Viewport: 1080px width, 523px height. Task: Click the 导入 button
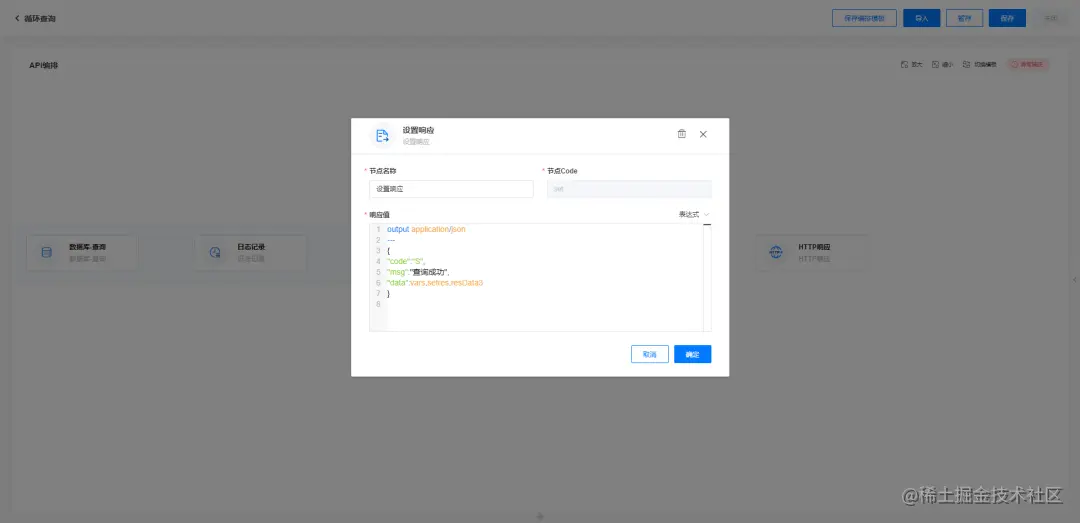pyautogui.click(x=922, y=18)
